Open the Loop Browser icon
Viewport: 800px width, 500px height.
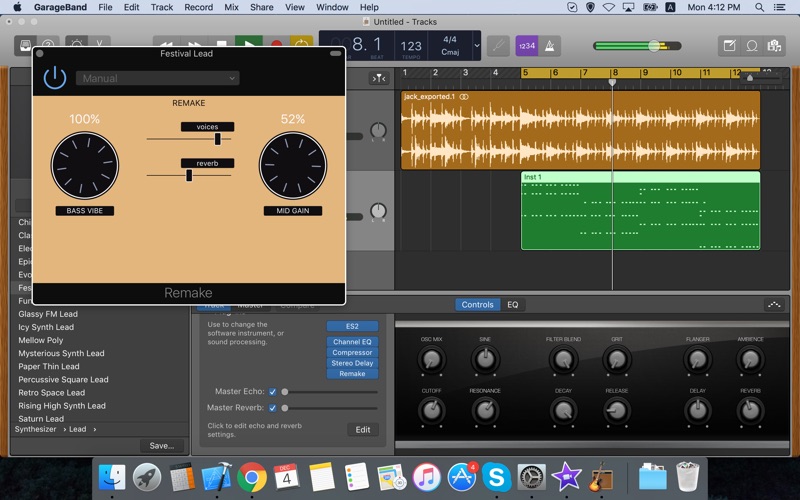[752, 46]
